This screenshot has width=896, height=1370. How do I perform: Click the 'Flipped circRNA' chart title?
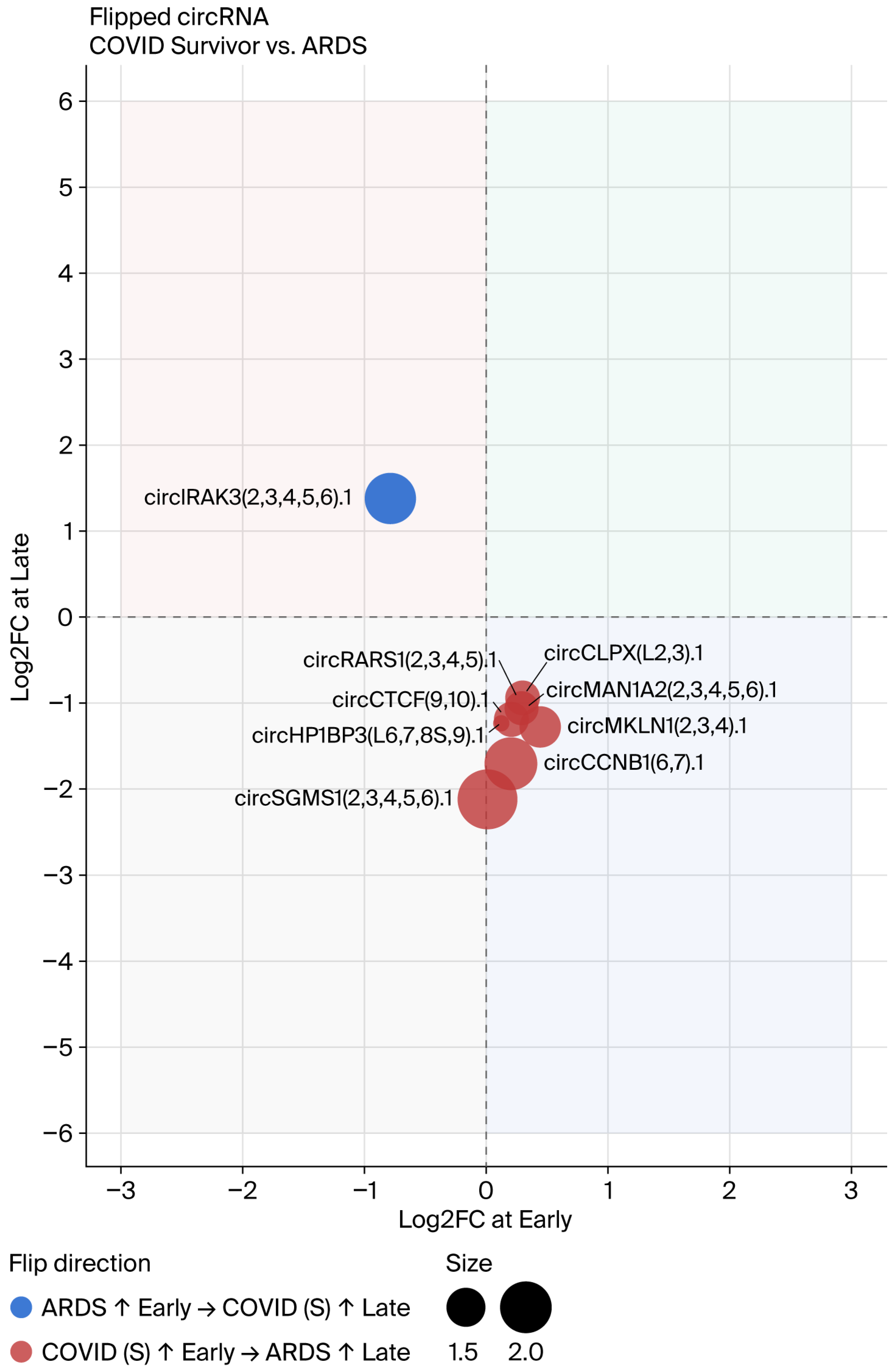click(178, 17)
